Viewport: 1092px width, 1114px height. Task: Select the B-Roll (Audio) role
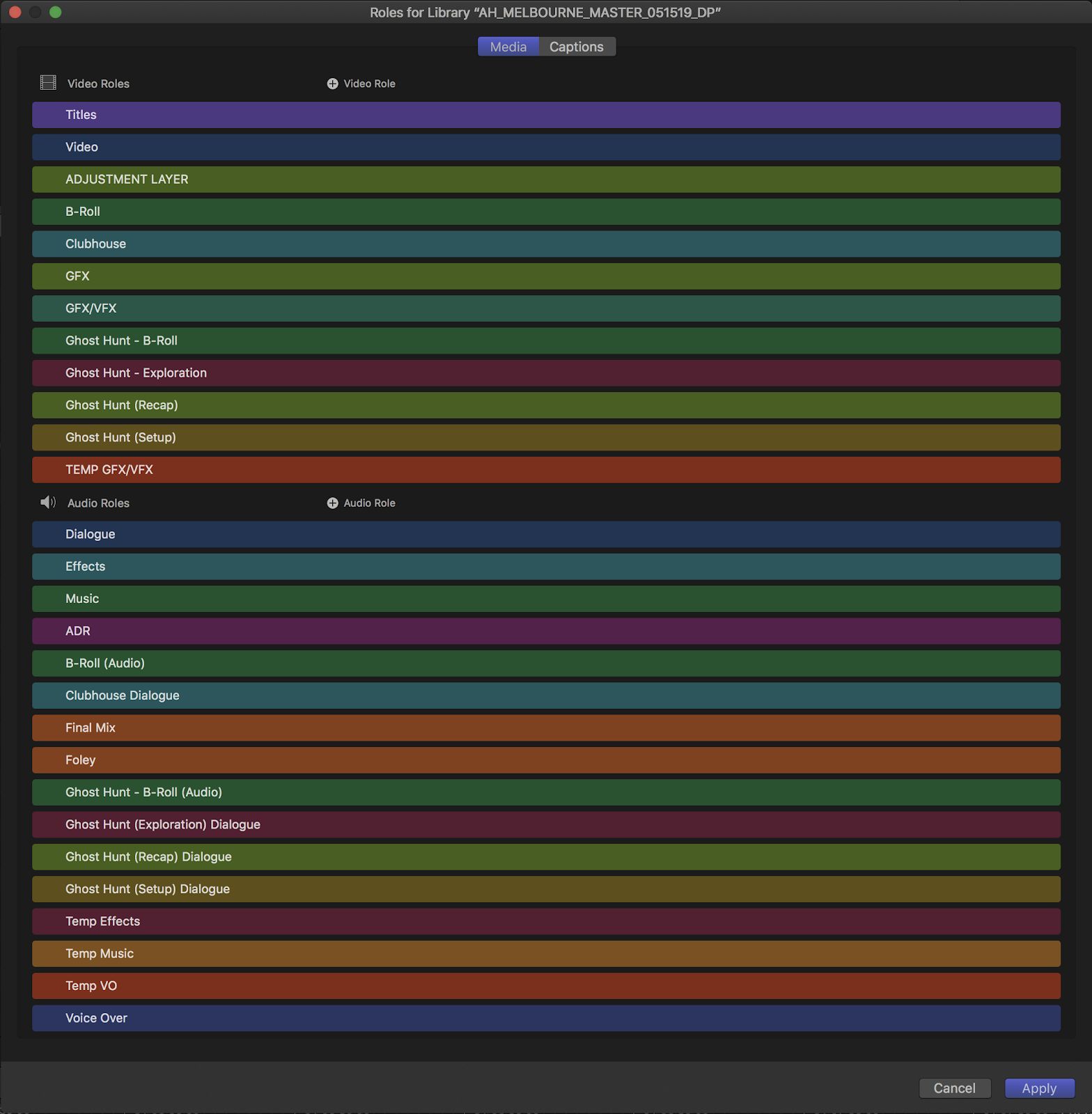click(x=546, y=664)
